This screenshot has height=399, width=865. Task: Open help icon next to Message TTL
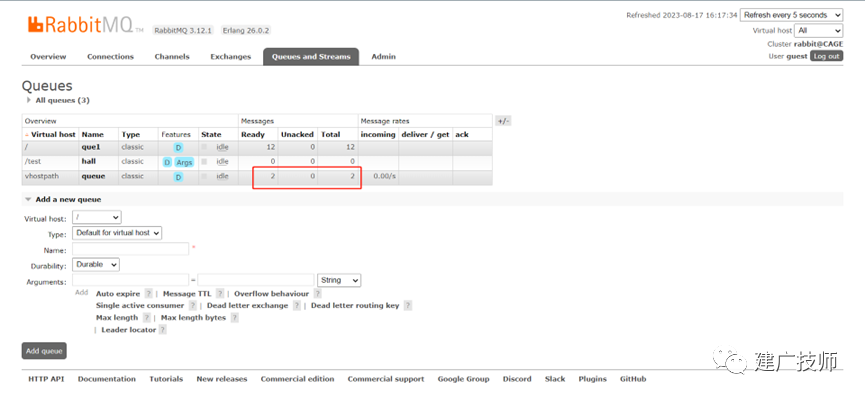[x=220, y=294]
